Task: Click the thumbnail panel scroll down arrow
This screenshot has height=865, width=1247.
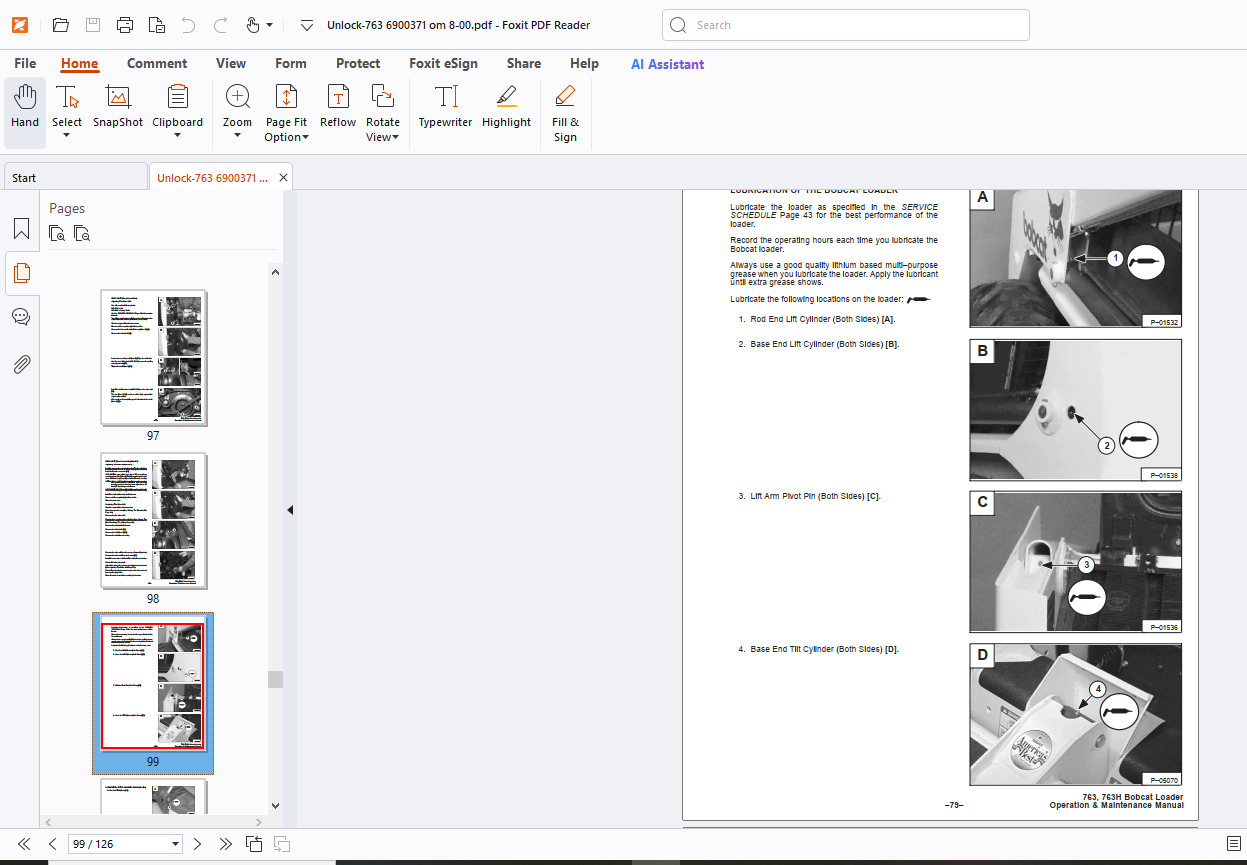Action: [x=275, y=805]
